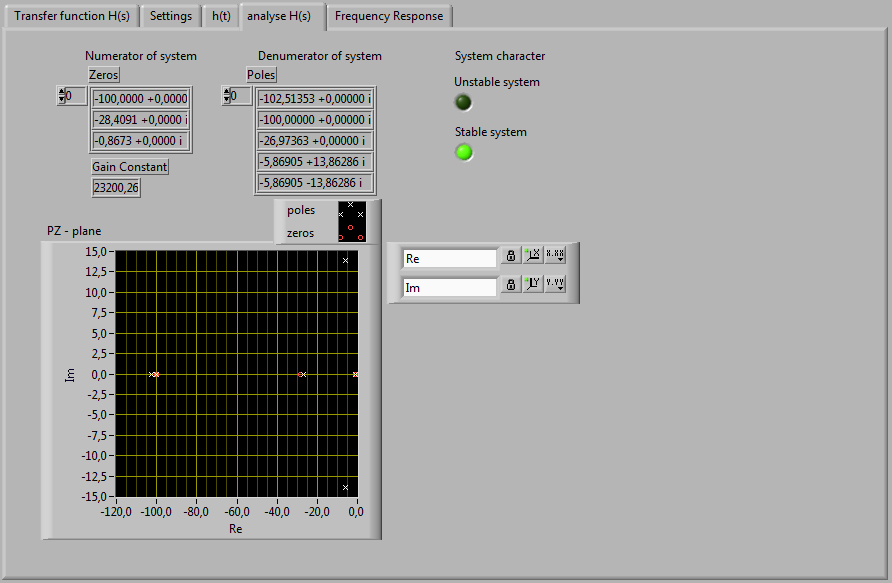Click the "System character" heading
The width and height of the screenshot is (892, 583).
point(500,56)
